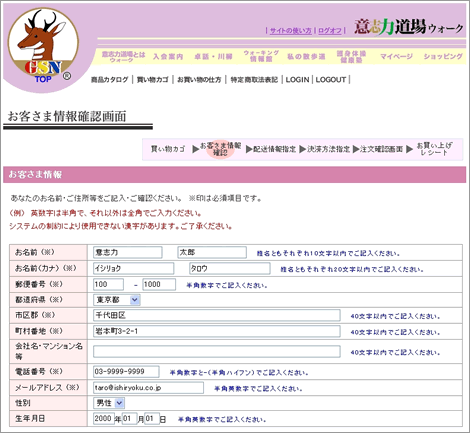Click the birth year field 2000
The width and height of the screenshot is (470, 433).
point(104,419)
